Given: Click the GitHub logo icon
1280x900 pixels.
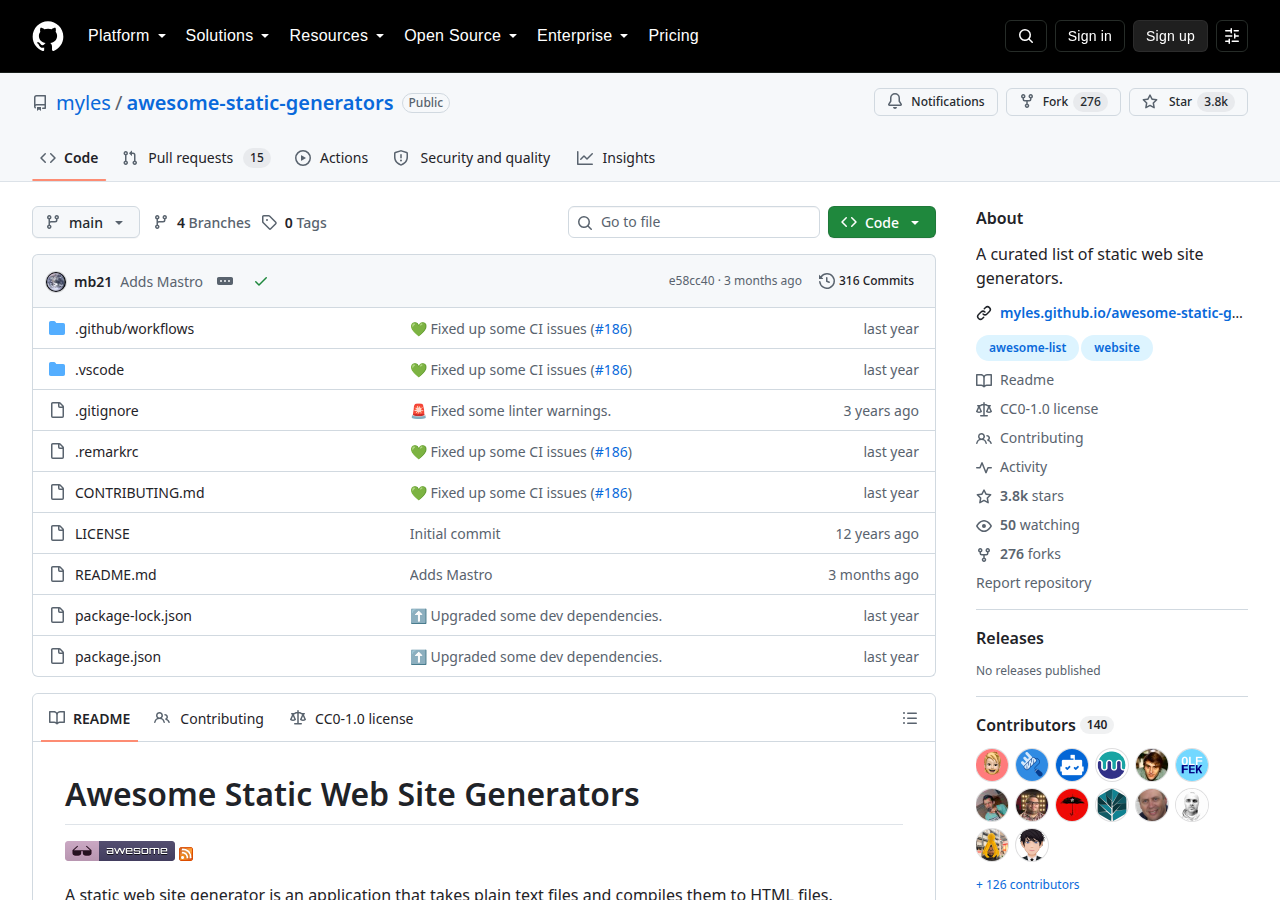Looking at the screenshot, I should click(48, 36).
